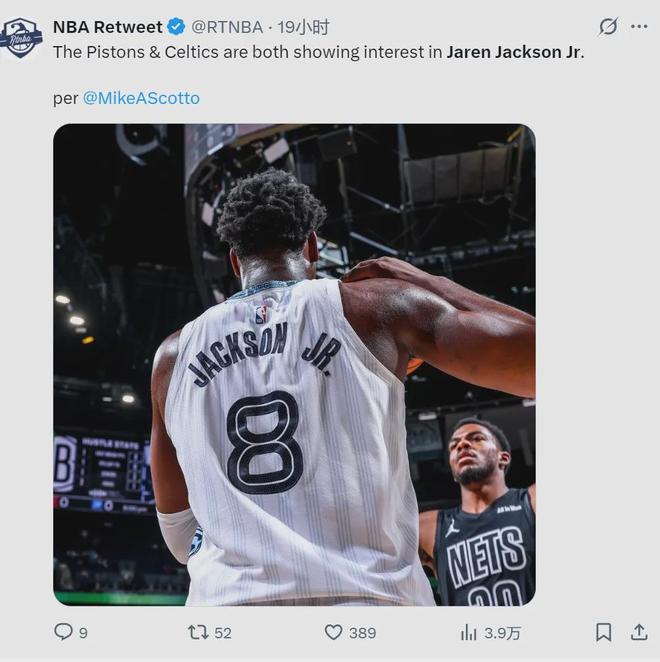Open the Grok explain-post icon
Image resolution: width=660 pixels, height=662 pixels.
pyautogui.click(x=607, y=27)
